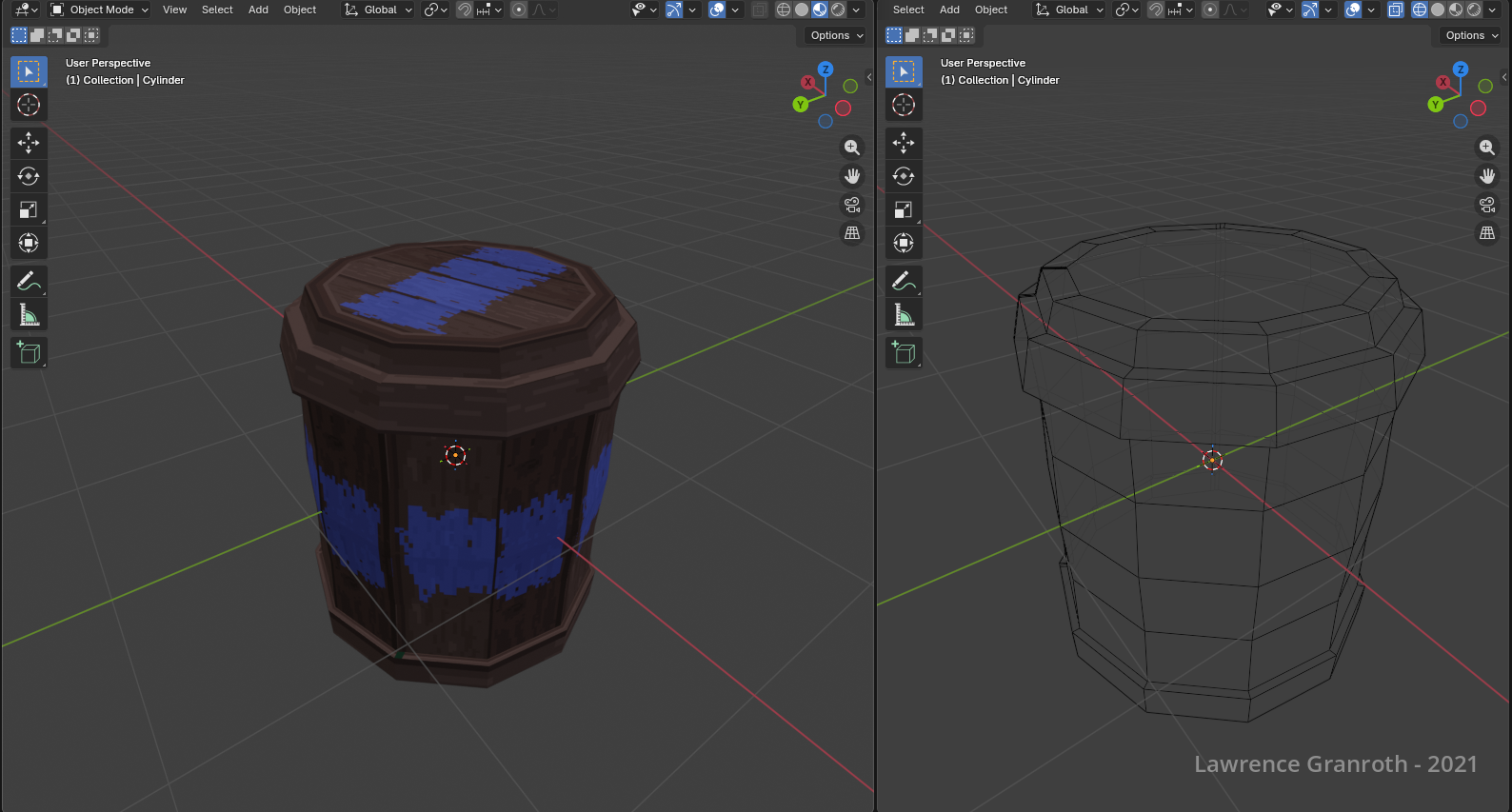Screen dimensions: 1512x812
Task: Select the Cursor tool in right viewport
Action: (904, 105)
